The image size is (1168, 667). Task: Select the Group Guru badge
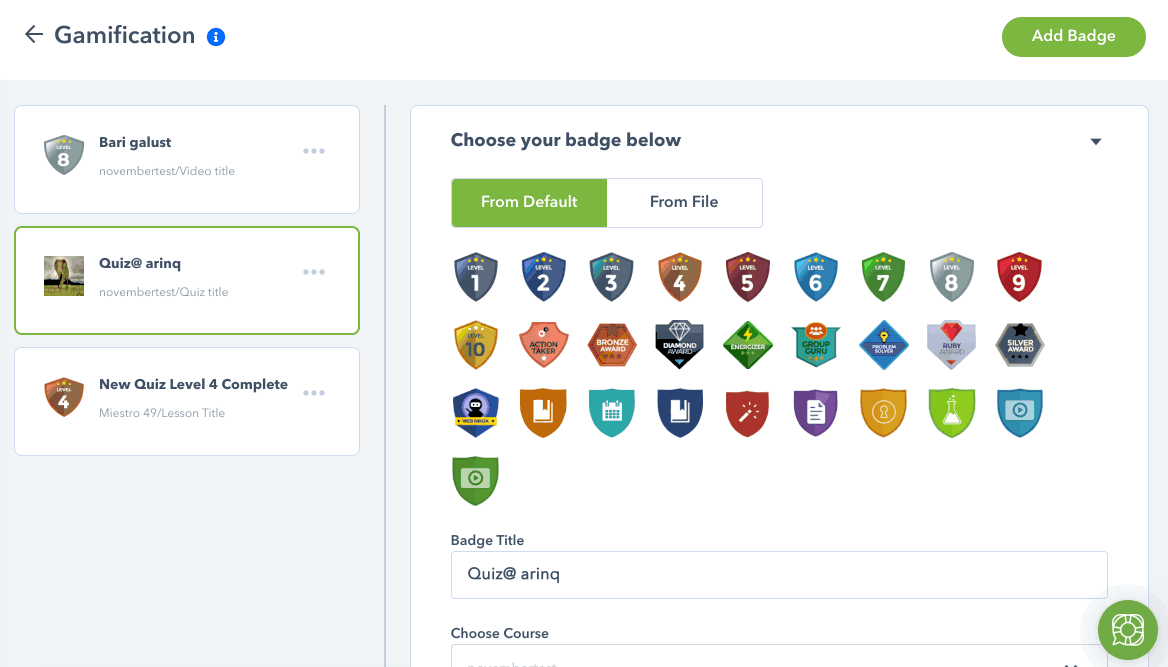tap(816, 344)
